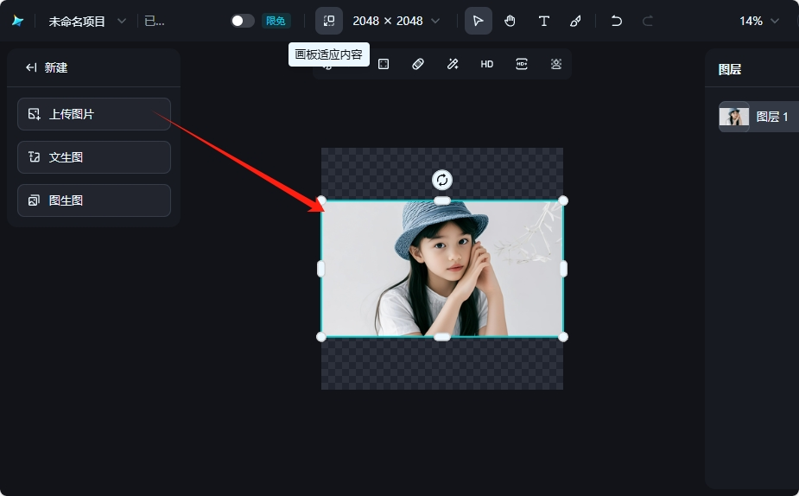Open the 14% zoom level dropdown
The height and width of the screenshot is (496, 799).
click(759, 21)
